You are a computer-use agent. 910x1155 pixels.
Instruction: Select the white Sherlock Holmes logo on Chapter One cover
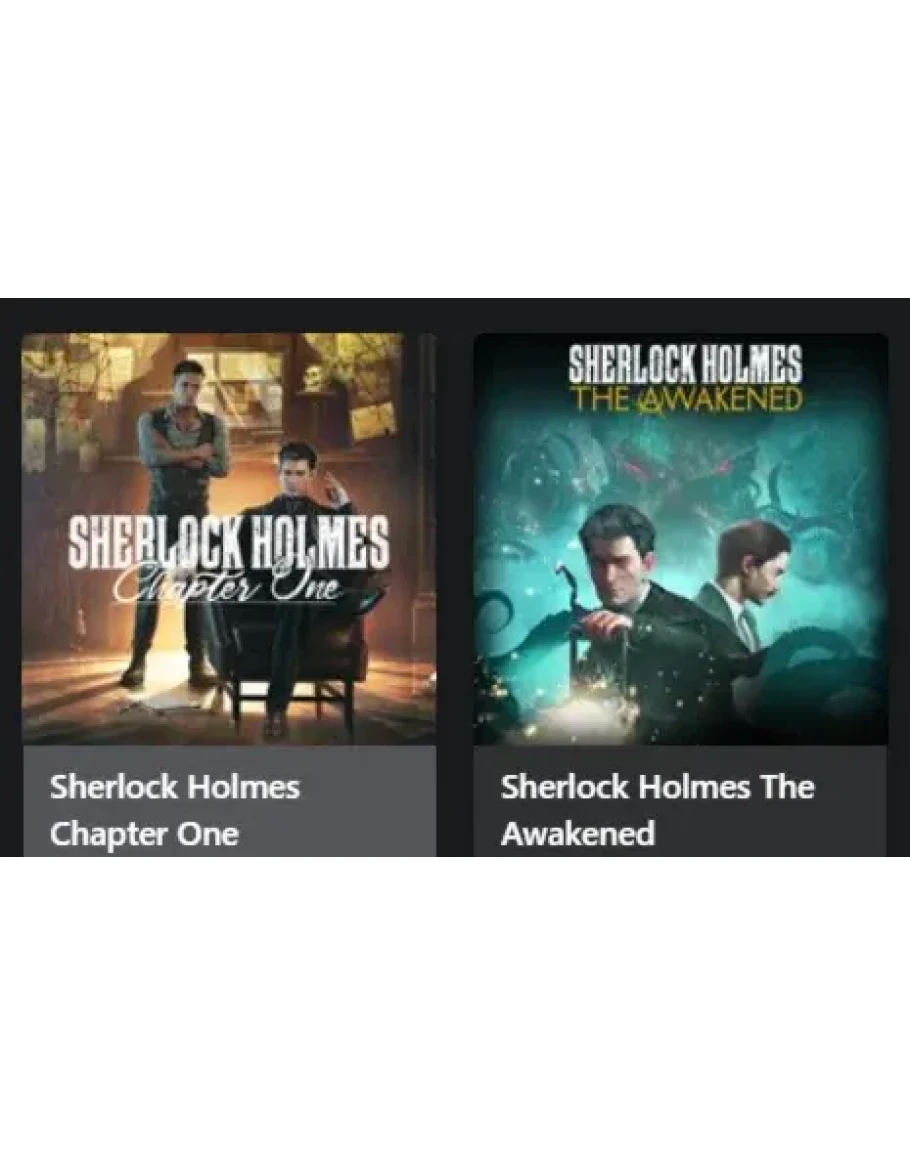tap(228, 541)
